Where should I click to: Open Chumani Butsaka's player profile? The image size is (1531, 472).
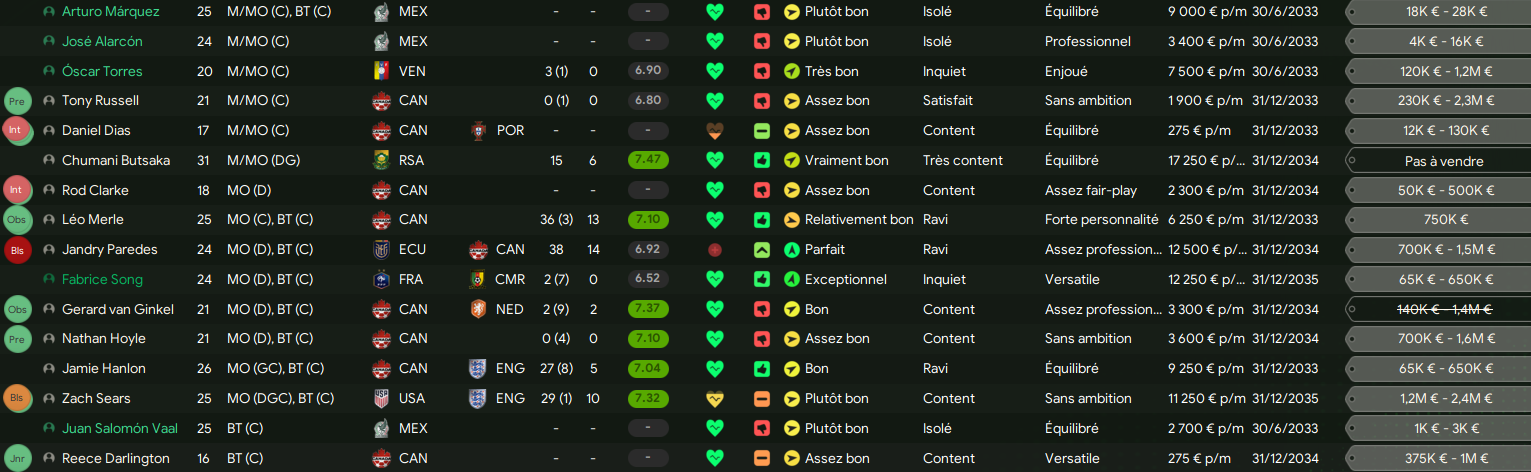116,160
